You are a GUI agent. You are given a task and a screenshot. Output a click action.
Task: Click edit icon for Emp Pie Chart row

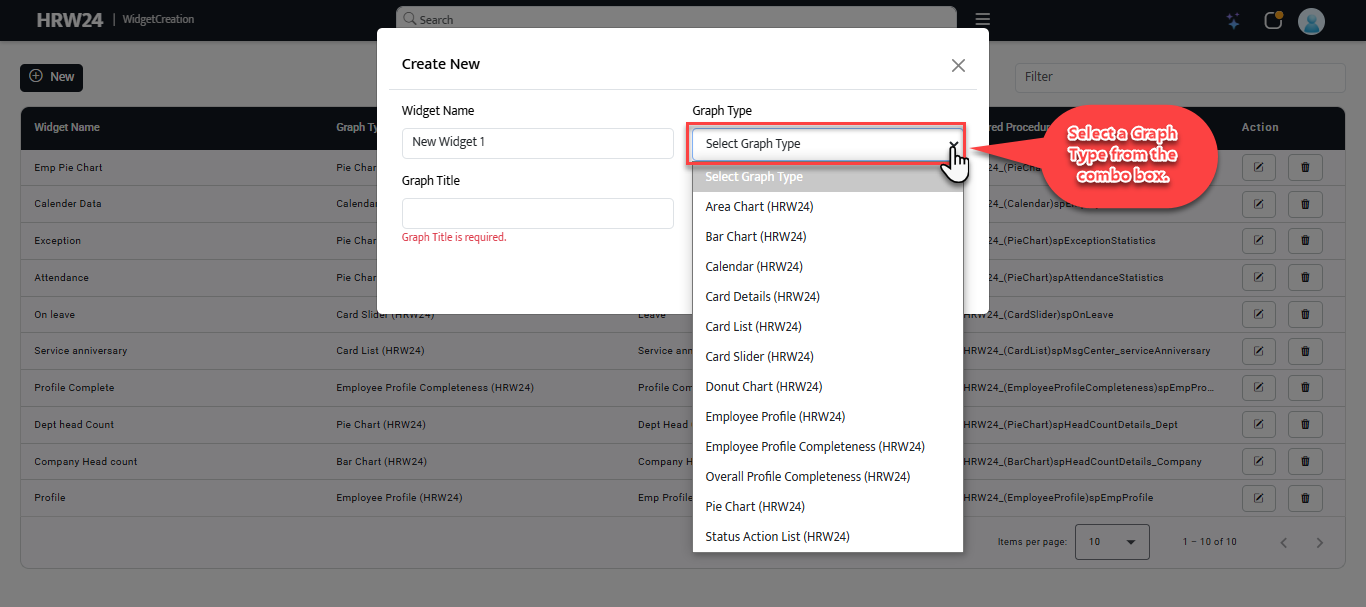(1258, 168)
